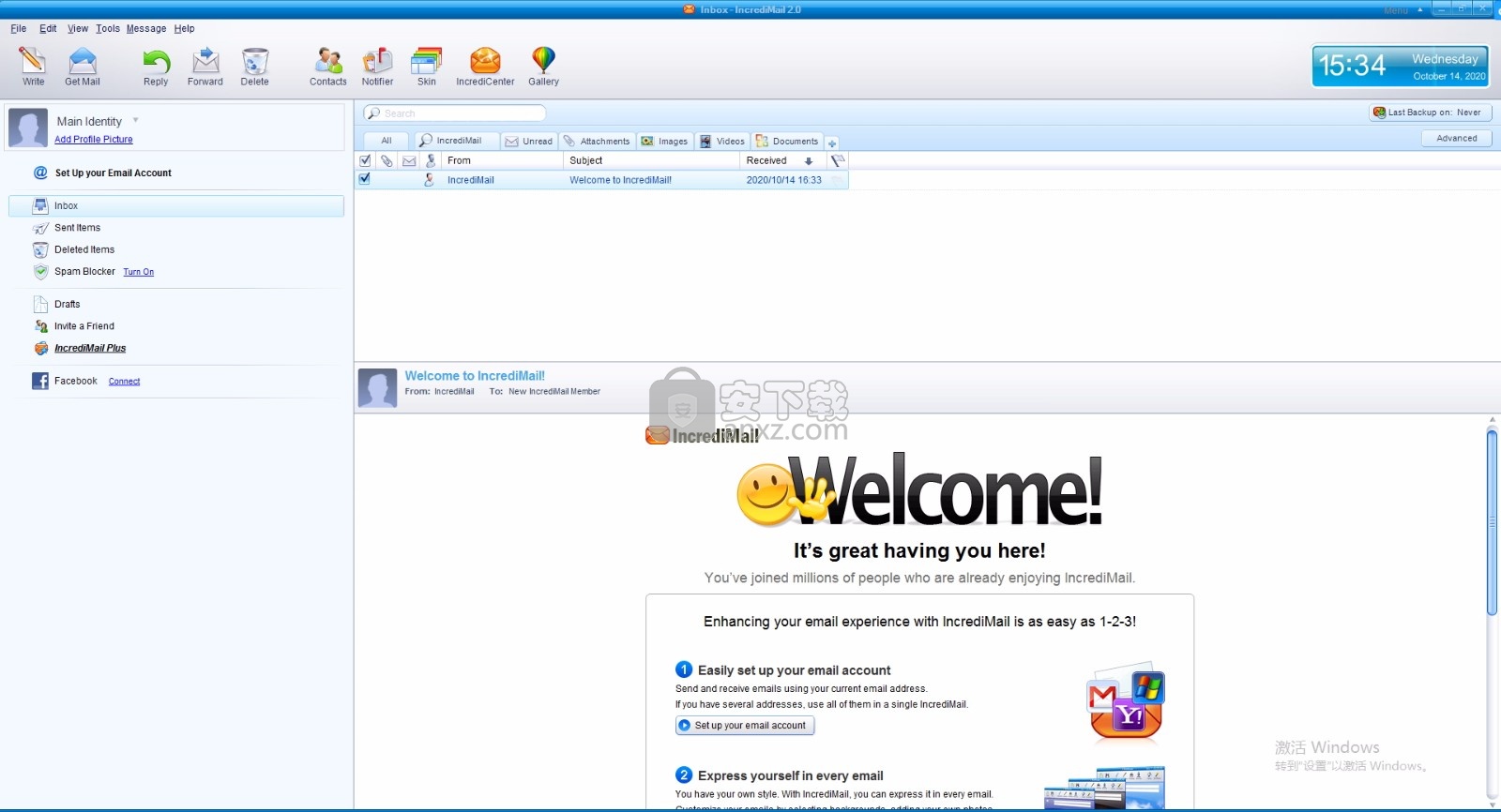
Task: Click the IncrediMail Plus icon
Action: point(40,348)
